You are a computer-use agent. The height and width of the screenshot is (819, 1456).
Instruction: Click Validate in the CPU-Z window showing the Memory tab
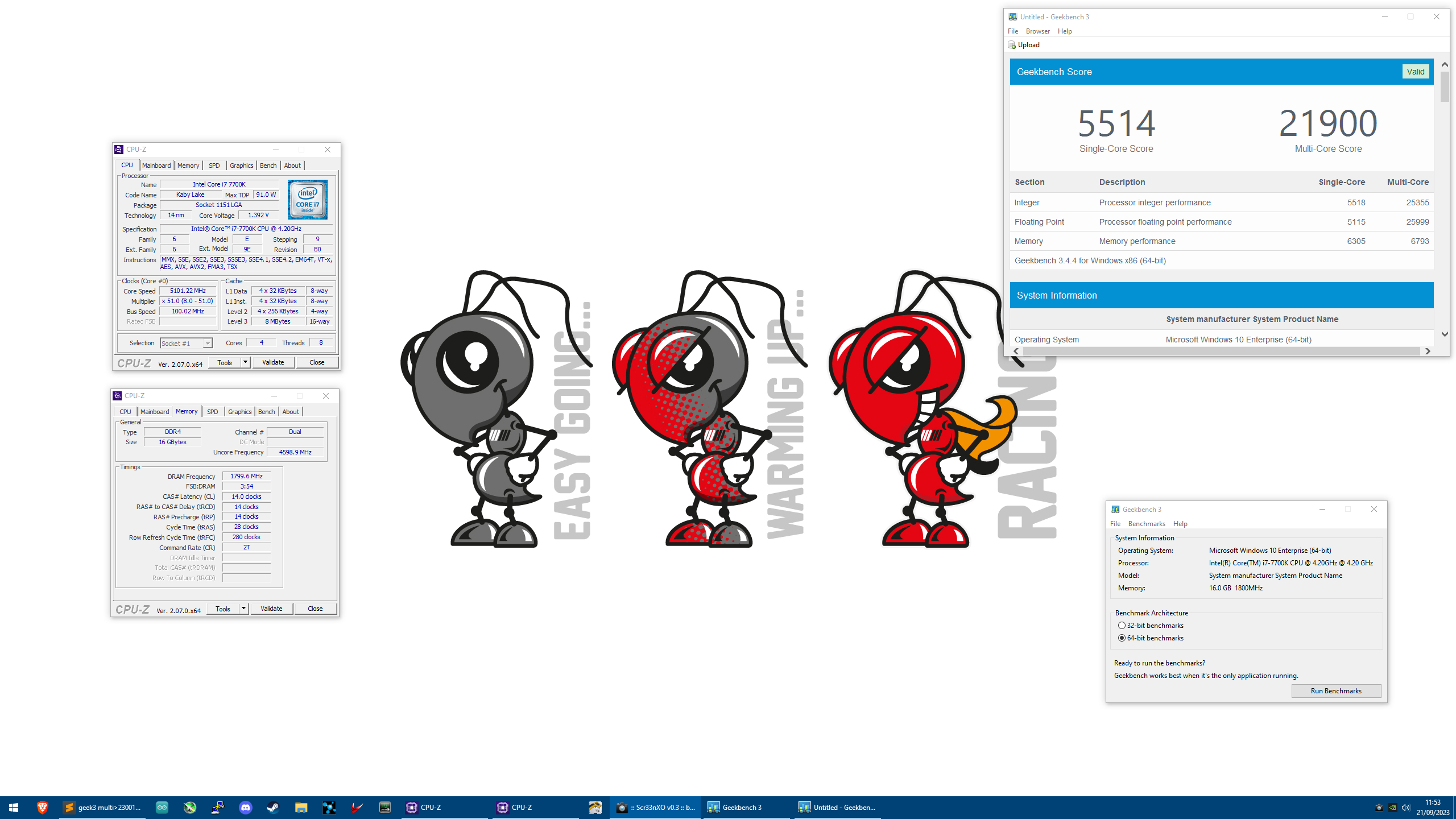coord(271,609)
